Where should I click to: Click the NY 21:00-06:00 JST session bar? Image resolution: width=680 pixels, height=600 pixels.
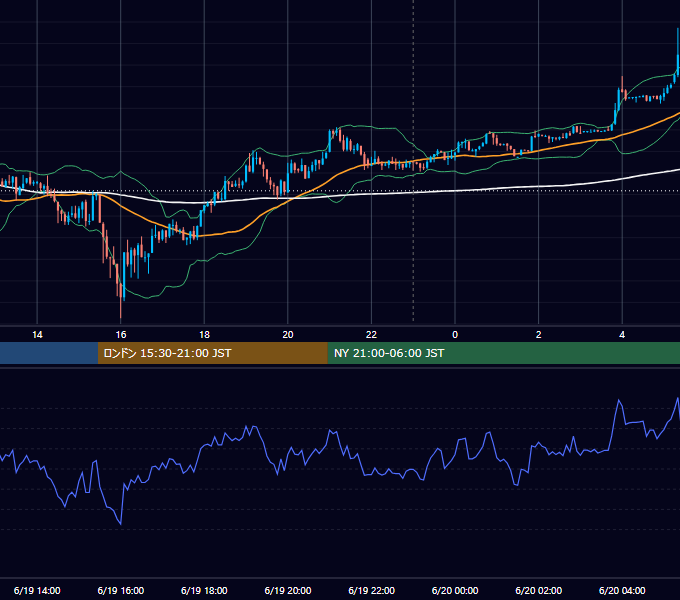(x=503, y=353)
